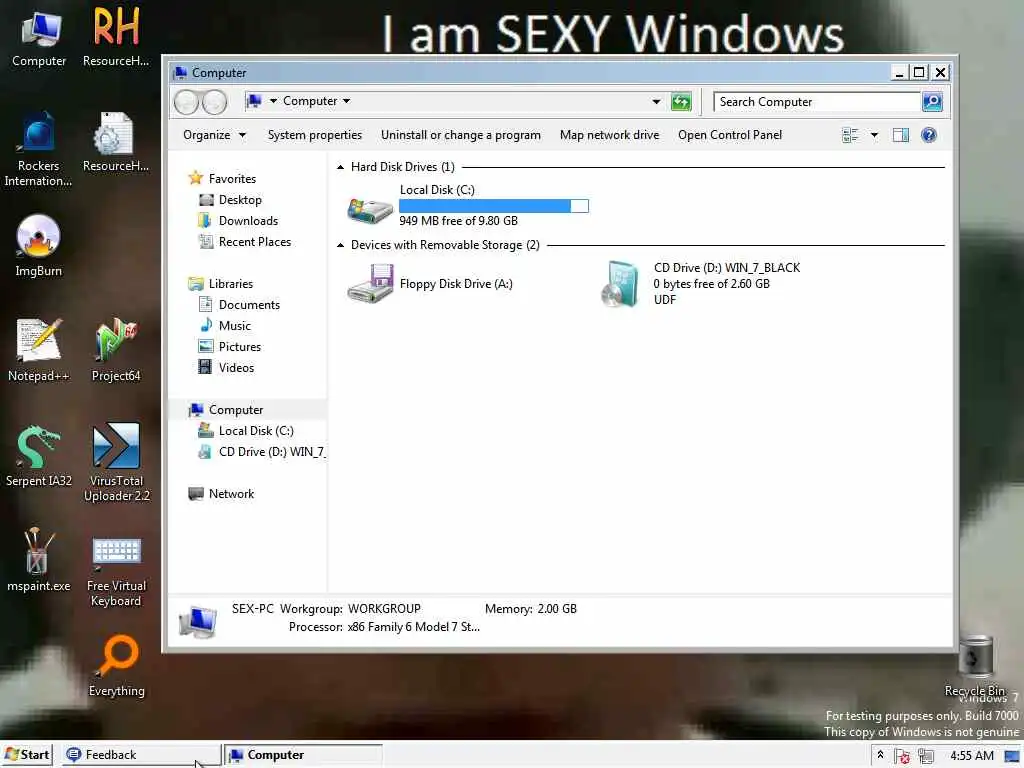This screenshot has width=1024, height=768.
Task: Launch mspaint.exe from the desktop
Action: pos(38,560)
